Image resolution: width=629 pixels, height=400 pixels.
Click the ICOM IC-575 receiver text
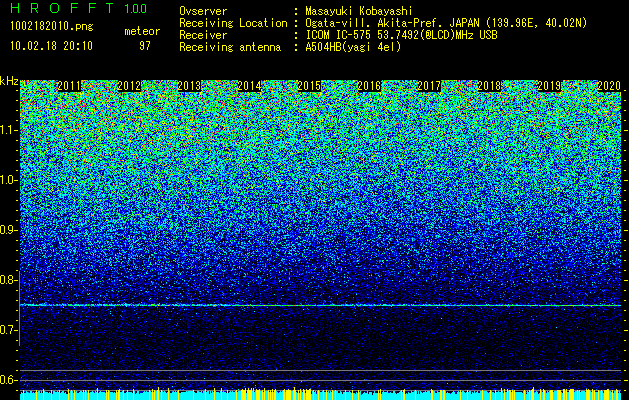[x=401, y=35]
